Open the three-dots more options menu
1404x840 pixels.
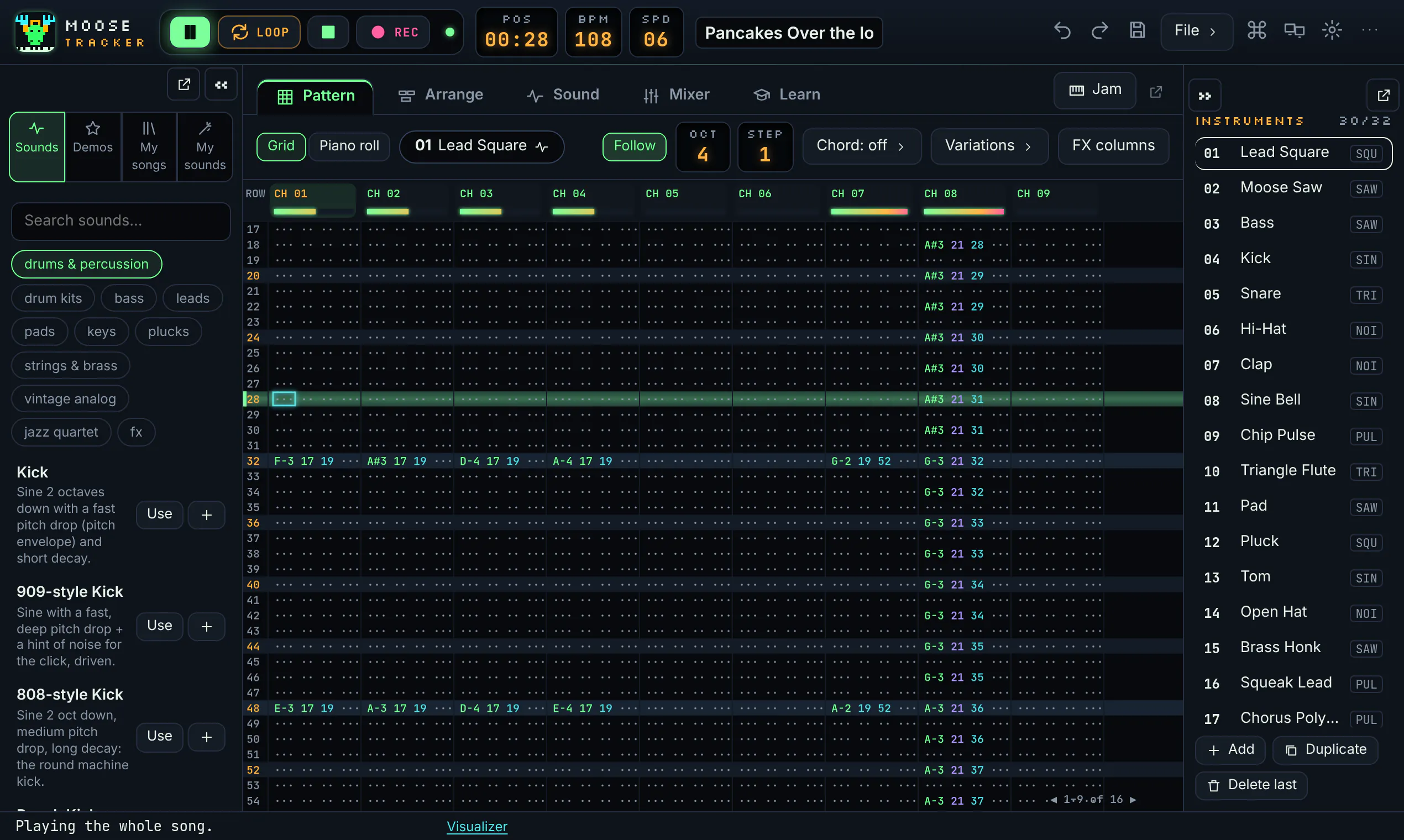1370,30
